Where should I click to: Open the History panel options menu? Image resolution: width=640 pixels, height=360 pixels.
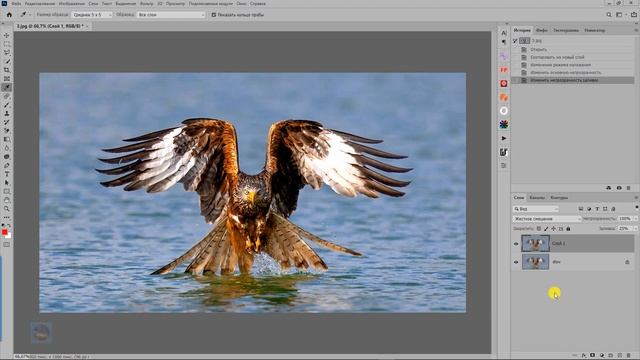636,30
